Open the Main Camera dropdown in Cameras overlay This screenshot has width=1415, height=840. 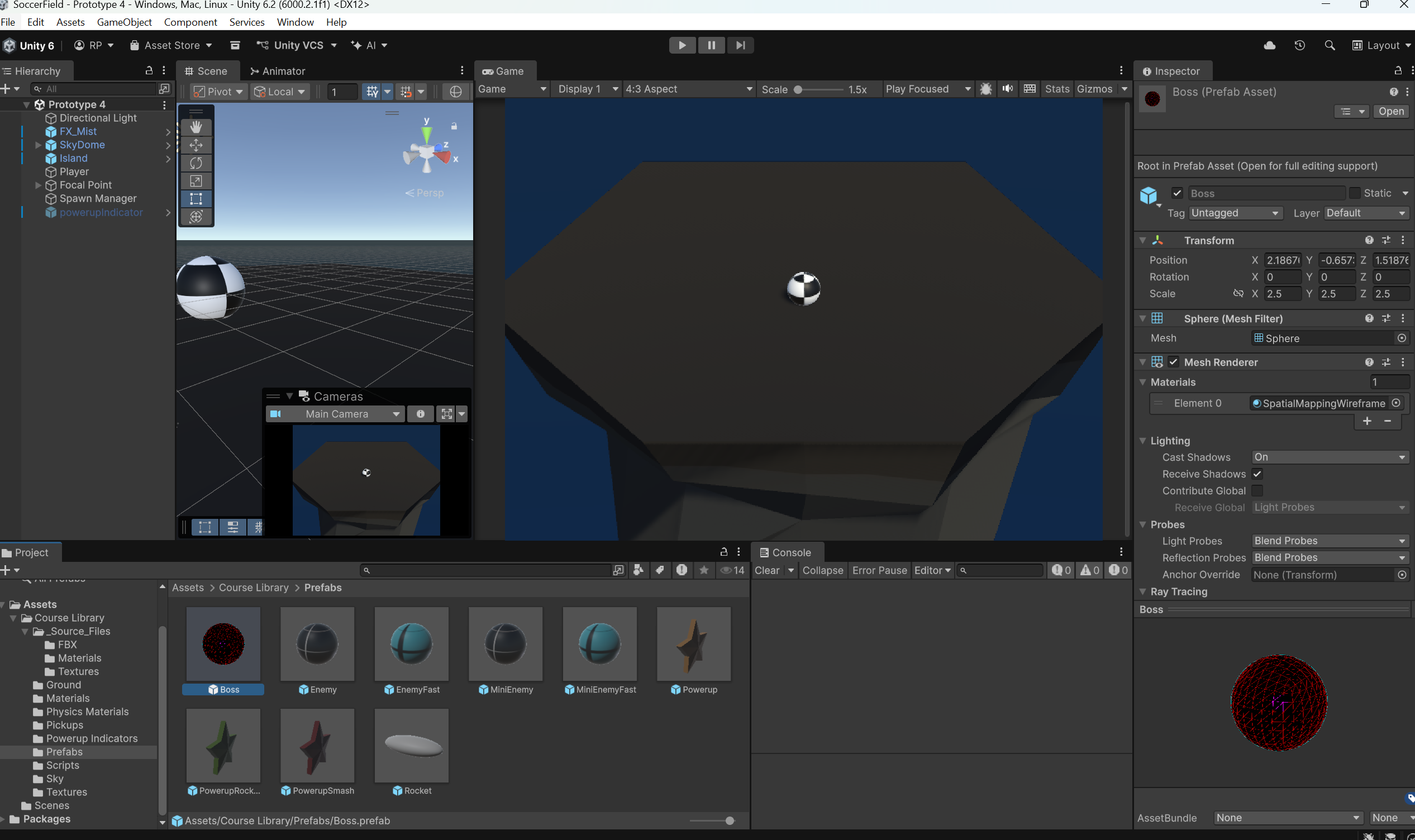(335, 414)
